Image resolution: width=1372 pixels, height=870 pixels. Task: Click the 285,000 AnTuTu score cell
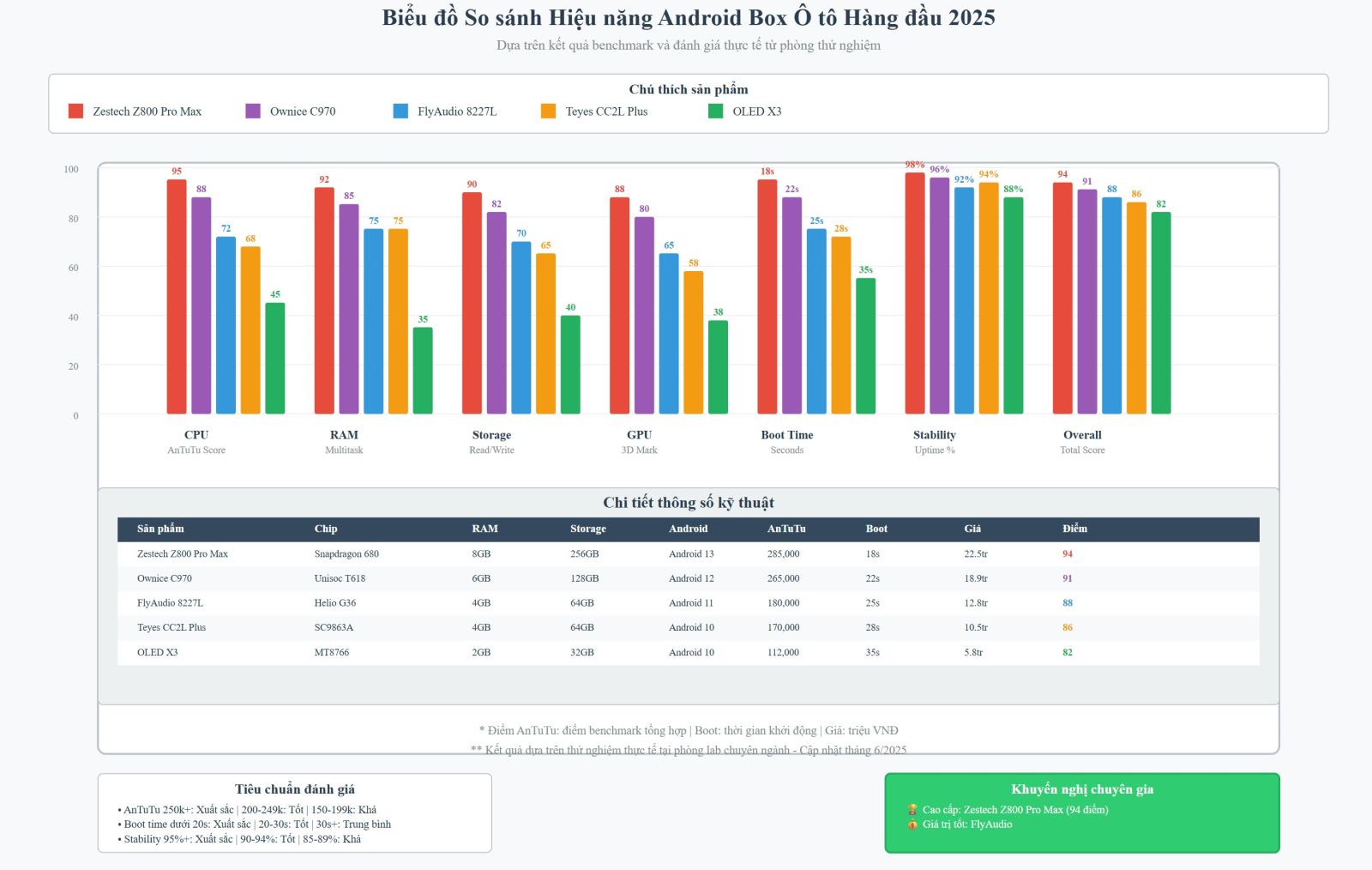pyautogui.click(x=783, y=554)
